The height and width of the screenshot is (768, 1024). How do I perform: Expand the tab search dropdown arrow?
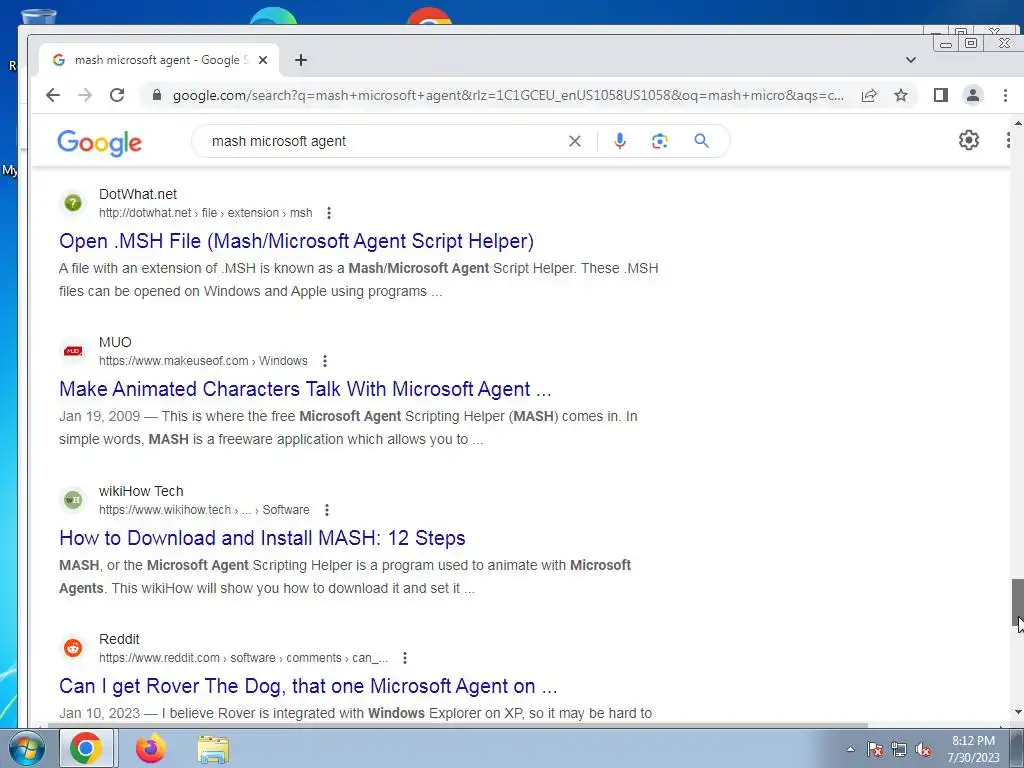(910, 60)
